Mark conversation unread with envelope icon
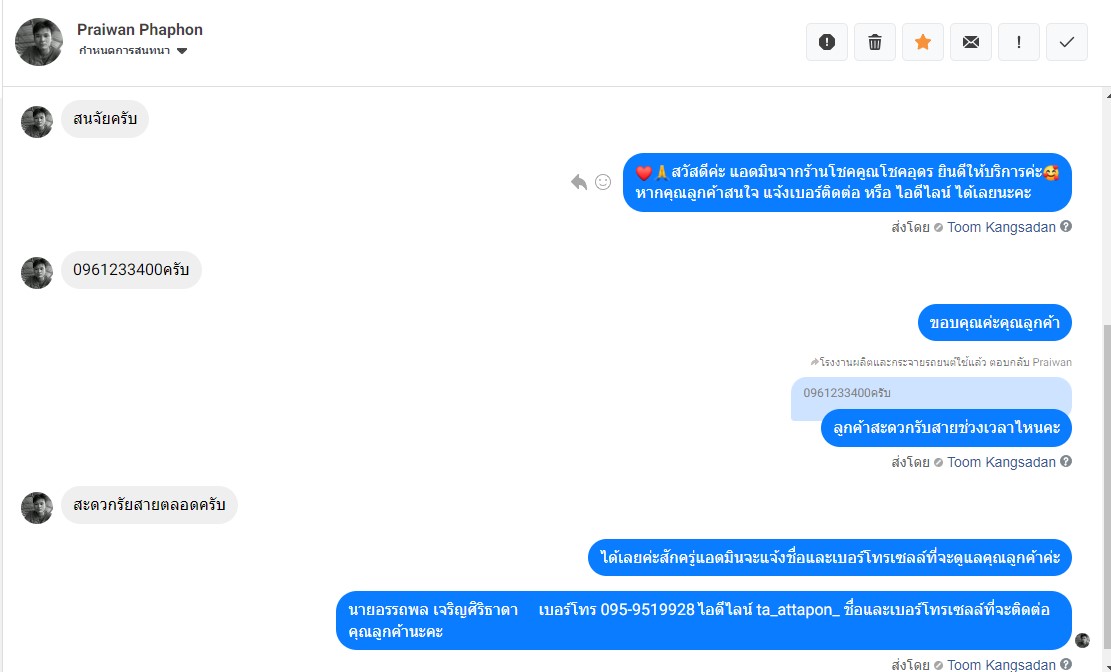Viewport: 1111px width, 672px height. (971, 42)
